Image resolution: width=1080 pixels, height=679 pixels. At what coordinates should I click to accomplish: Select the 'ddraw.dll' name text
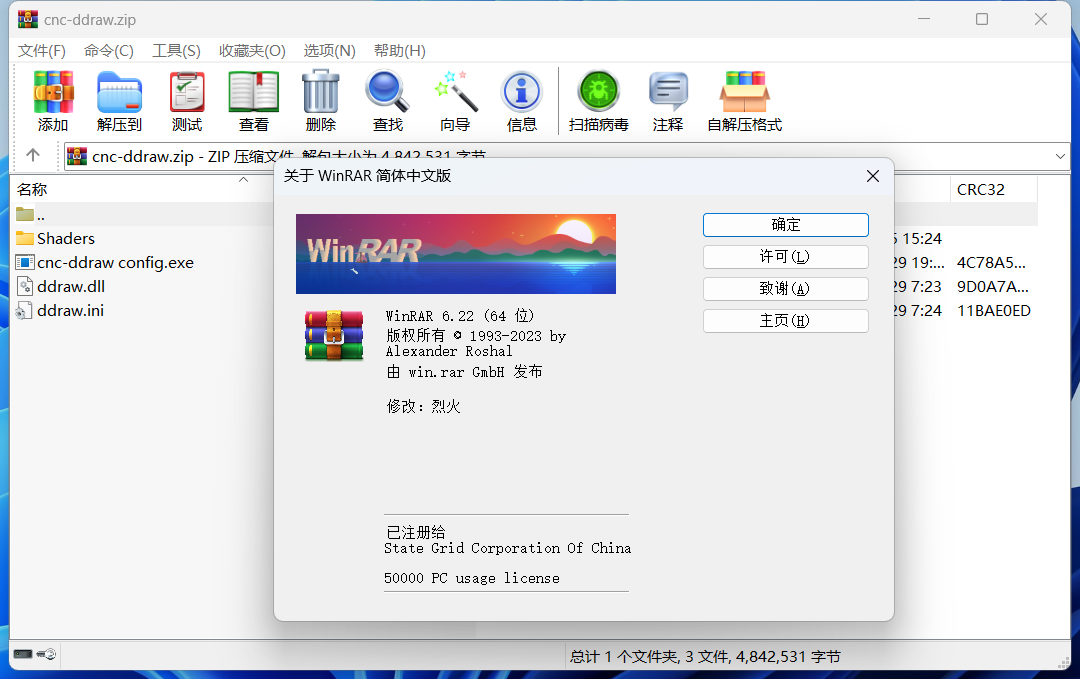click(71, 286)
